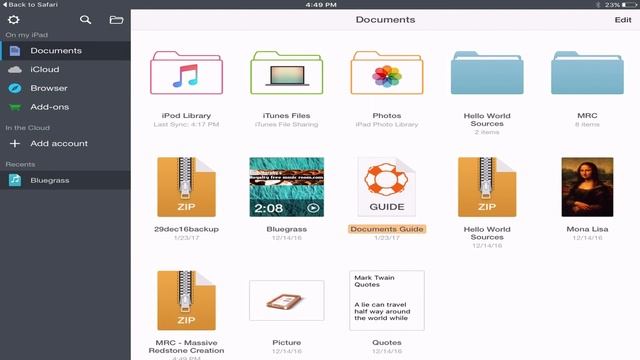This screenshot has height=360, width=640.
Task: Click the plus icon beside Add account
Action: [x=15, y=144]
